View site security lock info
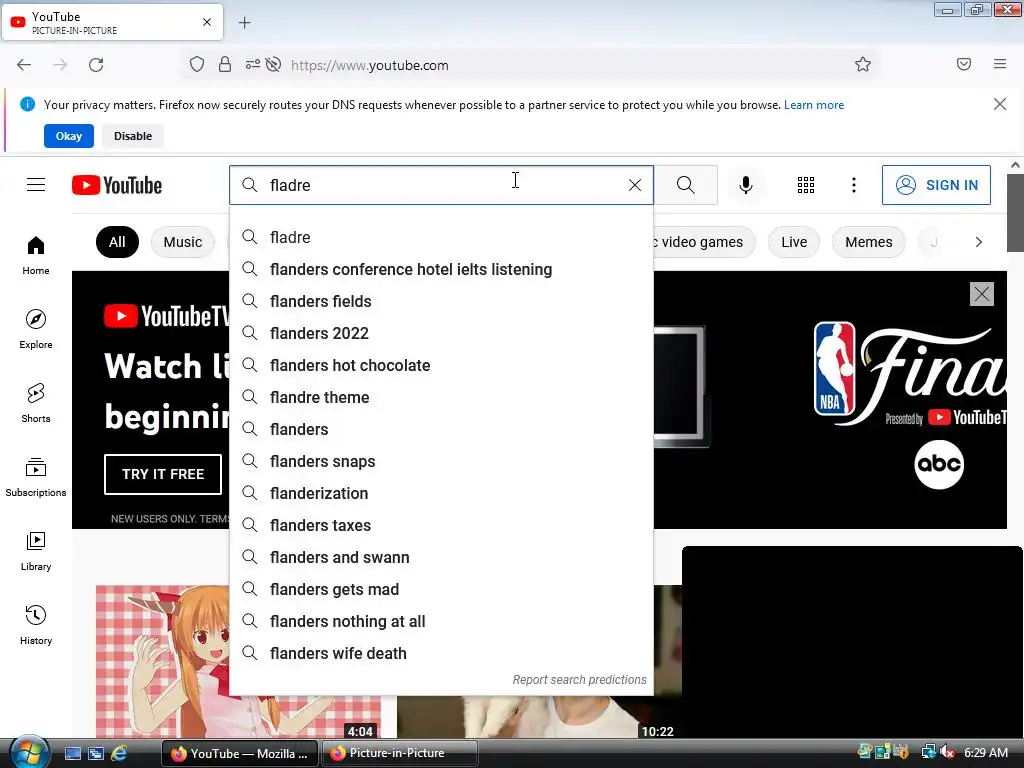 pyautogui.click(x=225, y=65)
